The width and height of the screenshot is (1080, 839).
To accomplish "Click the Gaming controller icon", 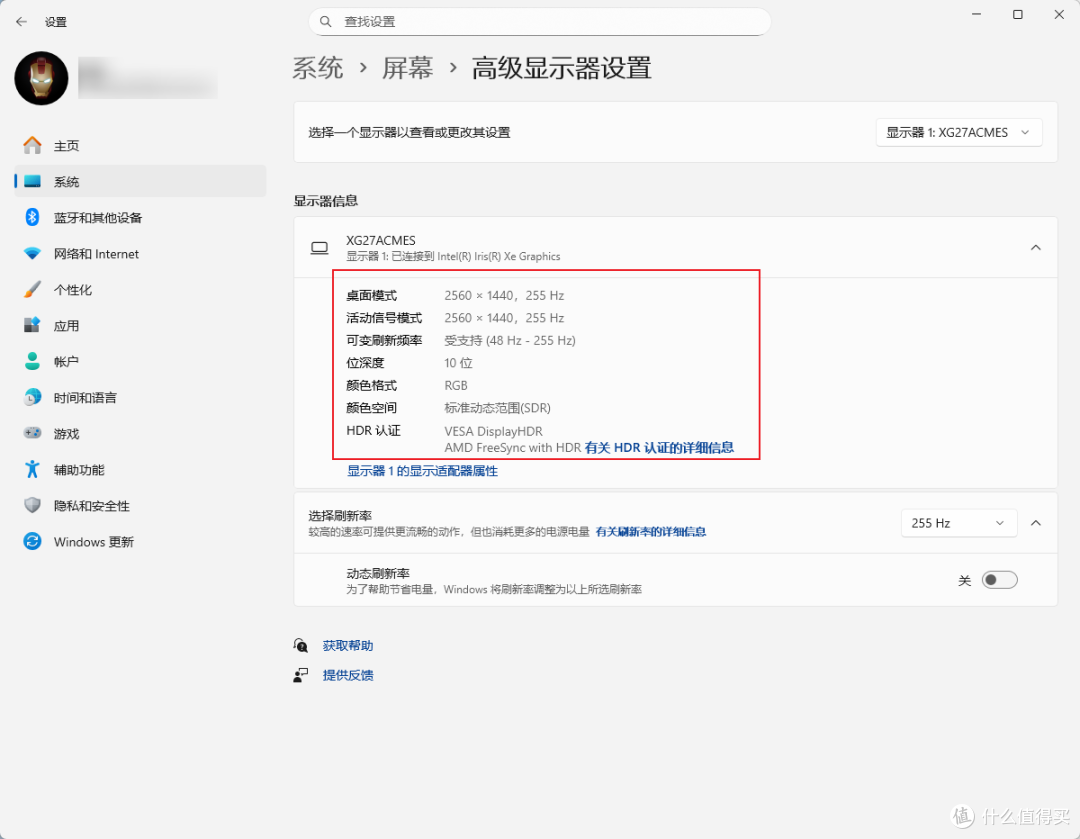I will pos(33,434).
